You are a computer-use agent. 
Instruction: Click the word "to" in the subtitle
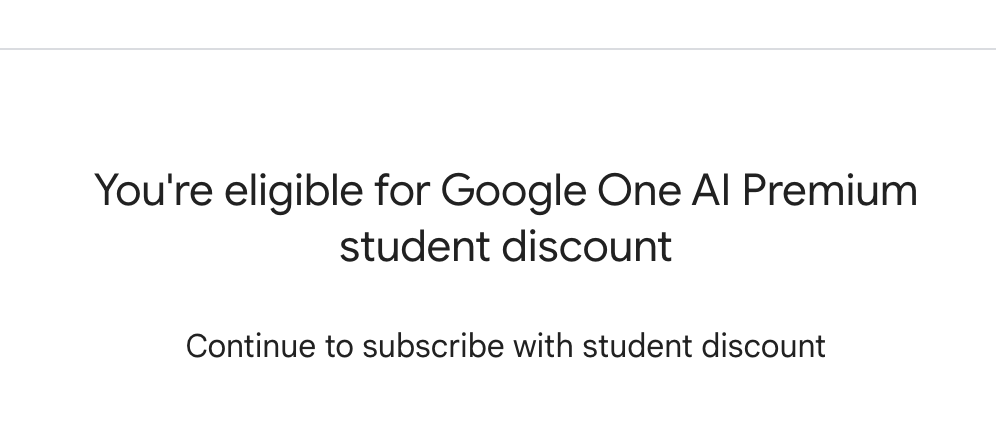(340, 346)
